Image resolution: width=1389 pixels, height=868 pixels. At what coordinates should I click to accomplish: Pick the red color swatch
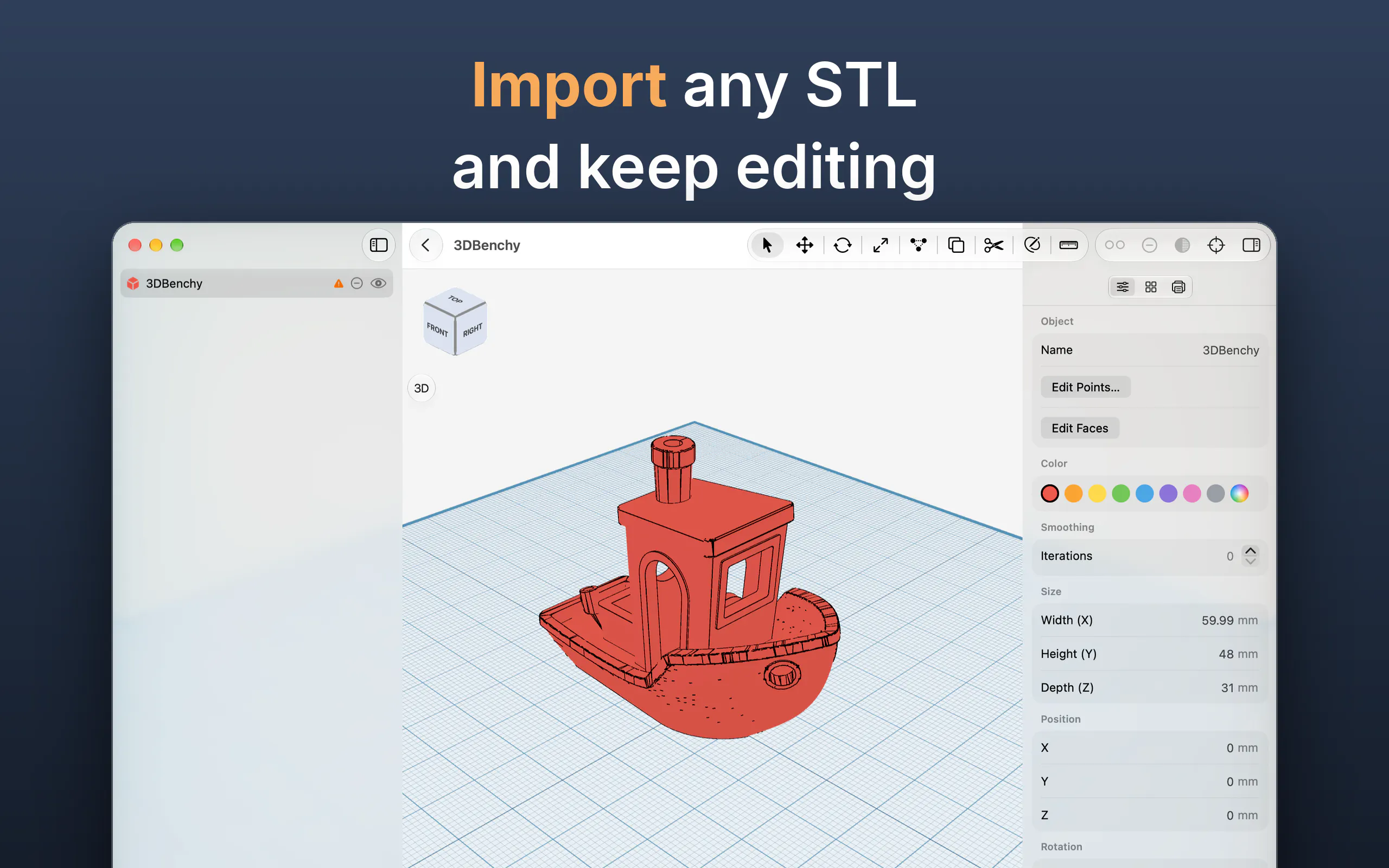point(1050,494)
